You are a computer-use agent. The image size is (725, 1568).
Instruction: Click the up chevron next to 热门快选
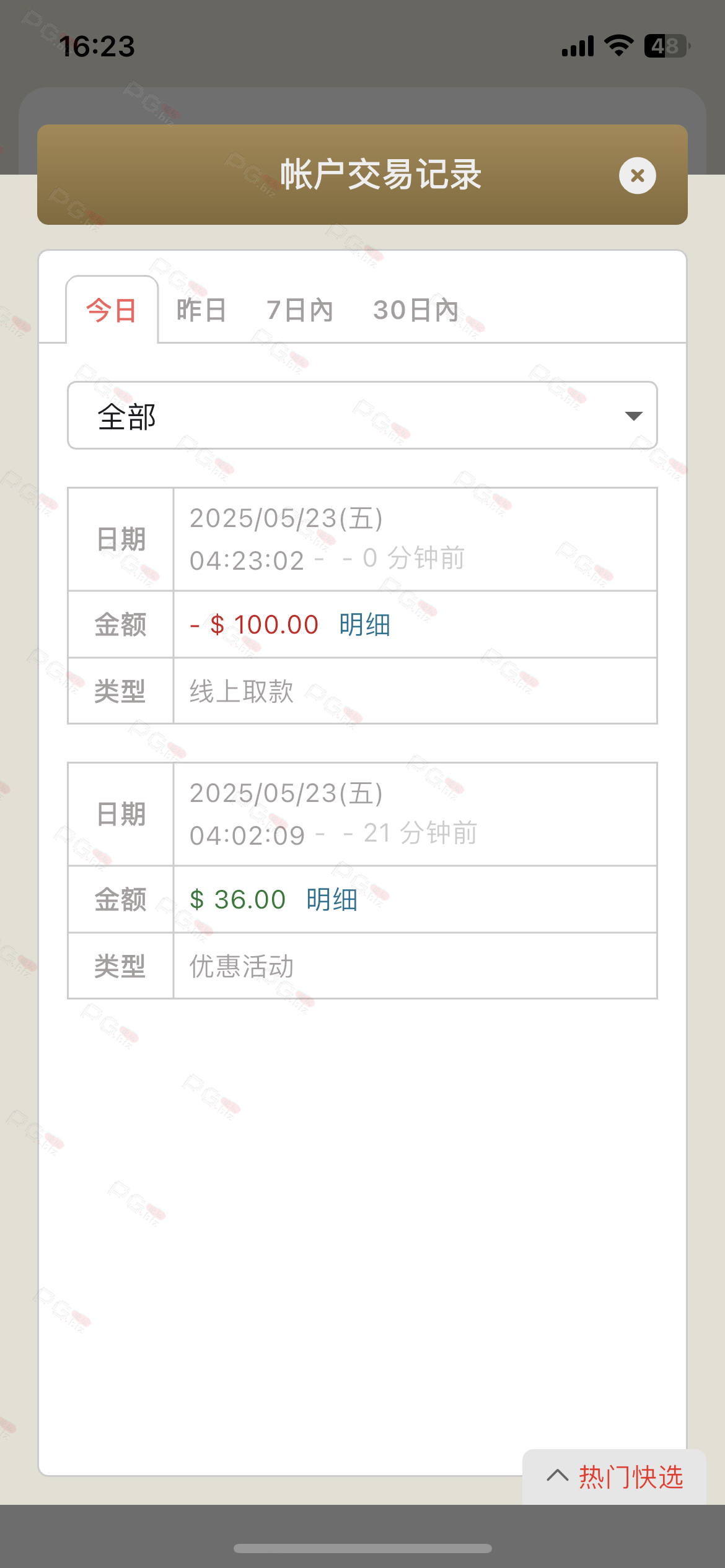point(557,1476)
